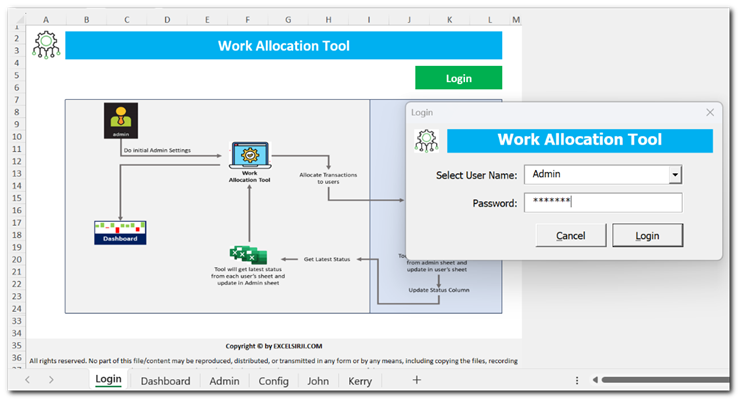Select column A header
The width and height of the screenshot is (738, 399).
tap(46, 19)
